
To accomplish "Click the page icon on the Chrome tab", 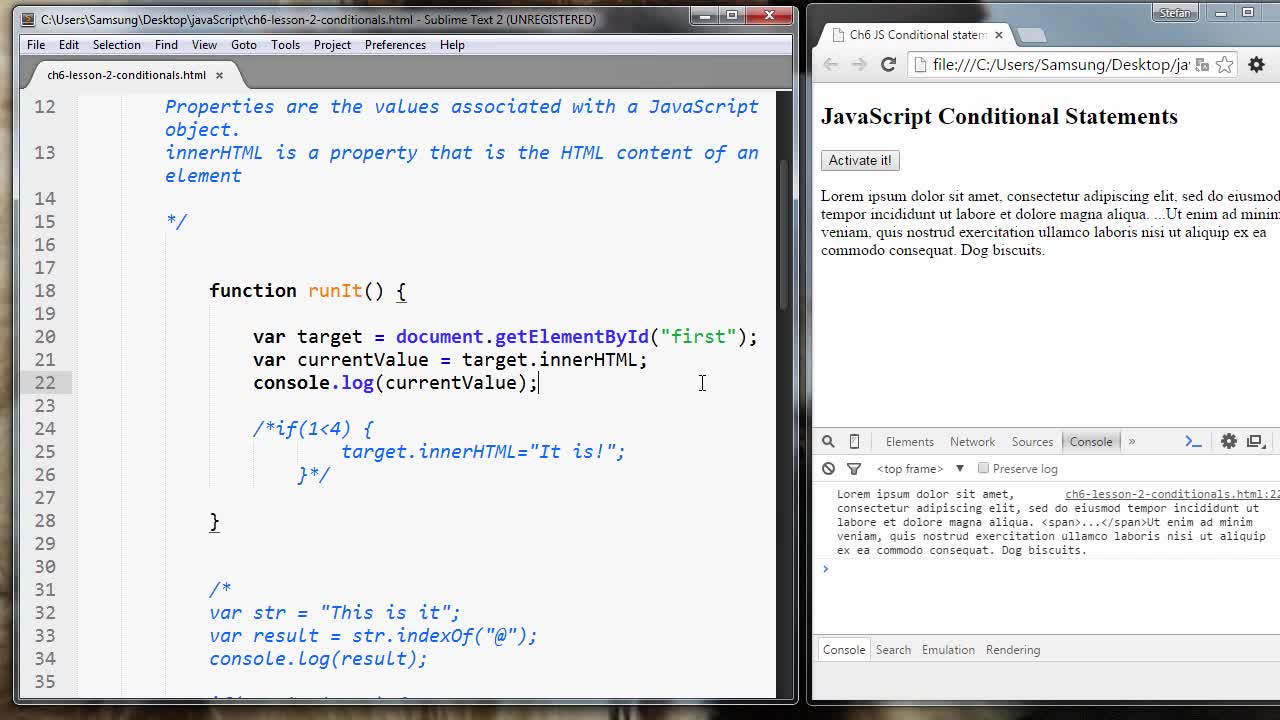I will tap(836, 35).
